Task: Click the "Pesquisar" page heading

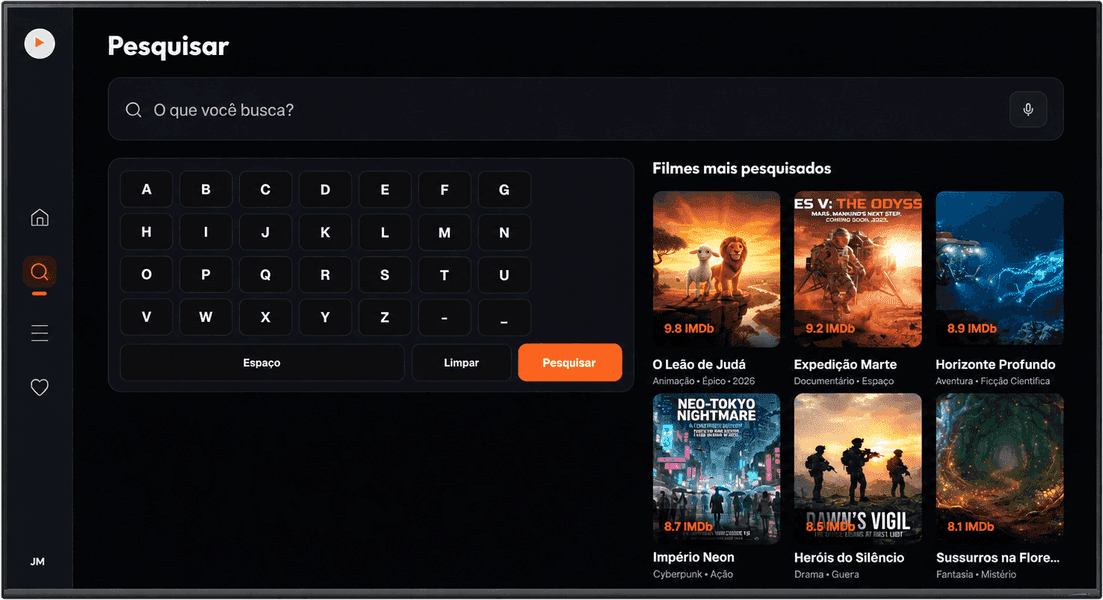Action: [x=168, y=46]
